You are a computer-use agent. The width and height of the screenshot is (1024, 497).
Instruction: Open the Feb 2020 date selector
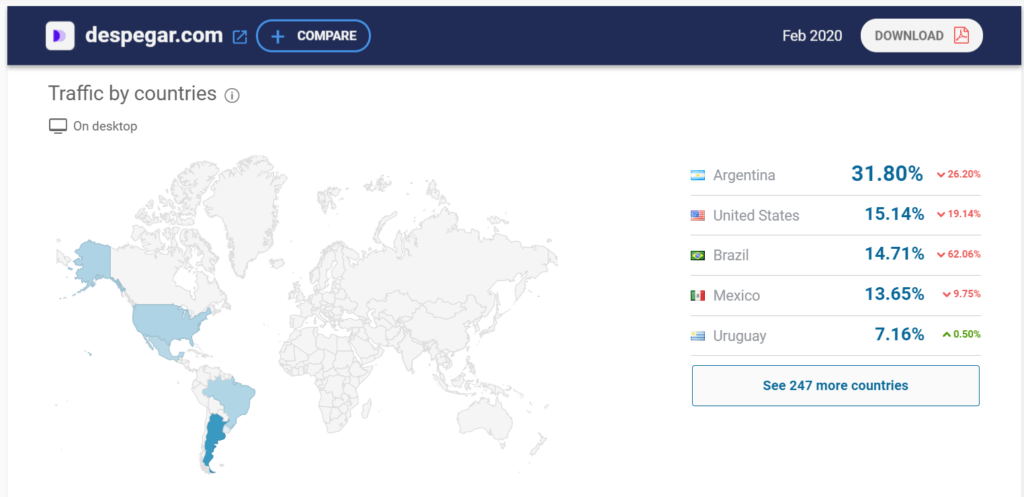pyautogui.click(x=812, y=36)
